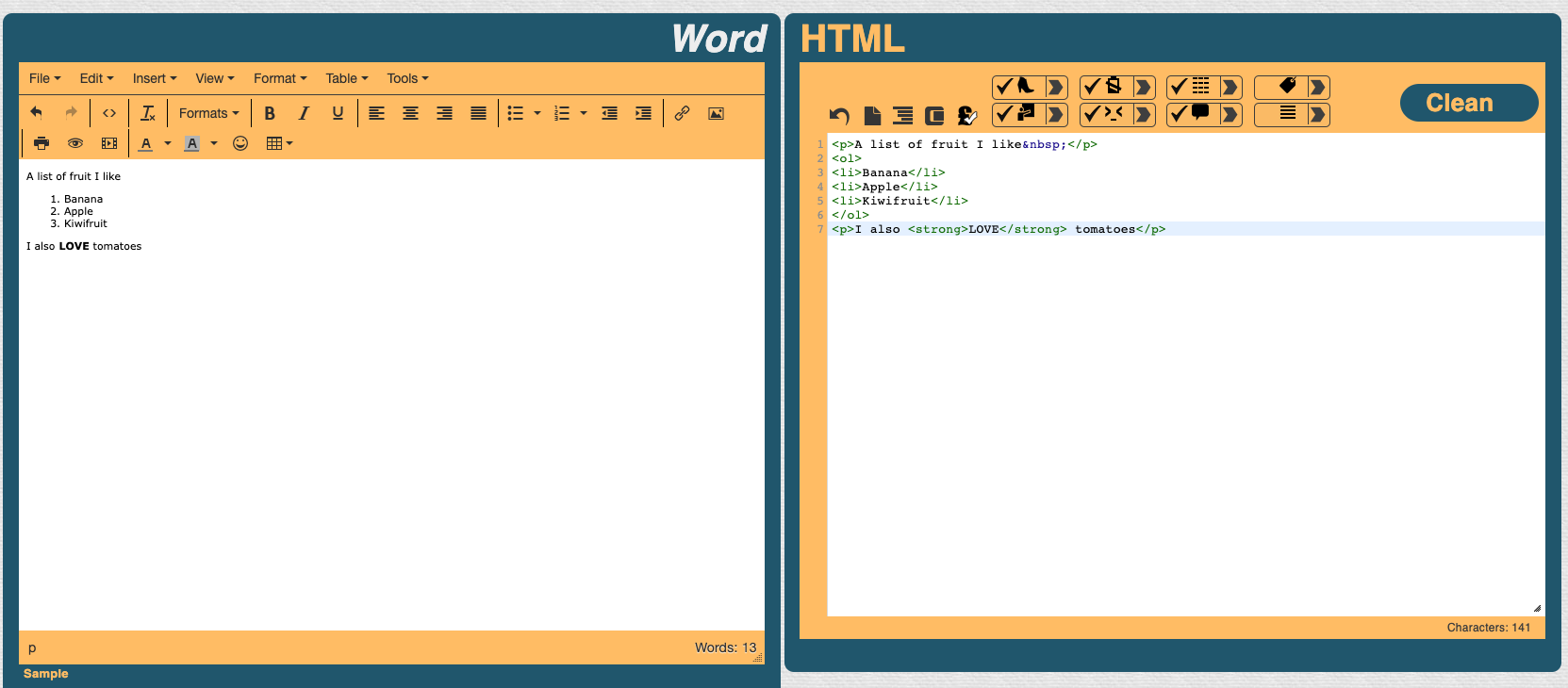The height and width of the screenshot is (688, 1568).
Task: Expand bullet list style dropdown arrow
Action: (x=537, y=113)
